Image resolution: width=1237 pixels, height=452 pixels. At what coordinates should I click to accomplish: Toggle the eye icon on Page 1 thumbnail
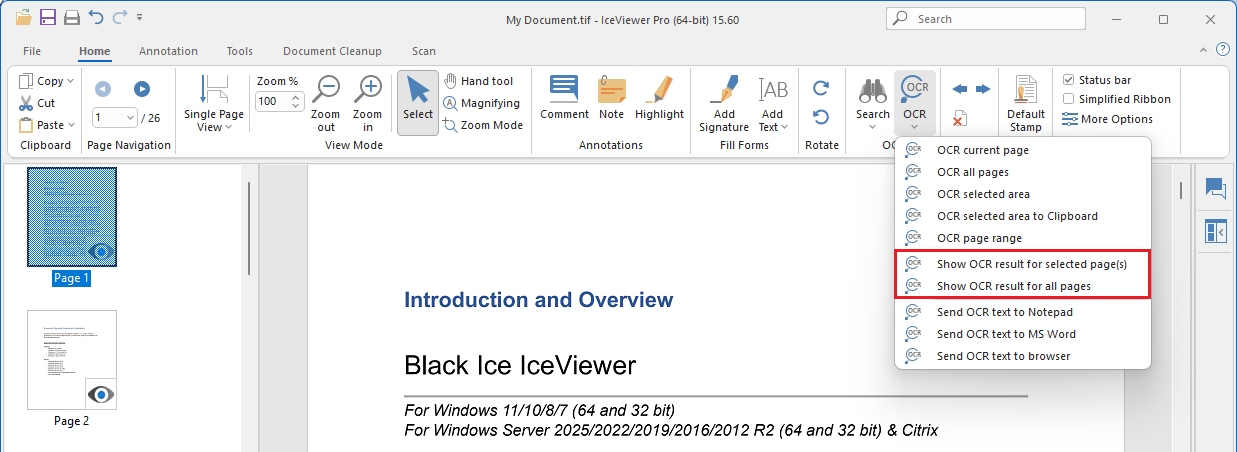pyautogui.click(x=101, y=251)
